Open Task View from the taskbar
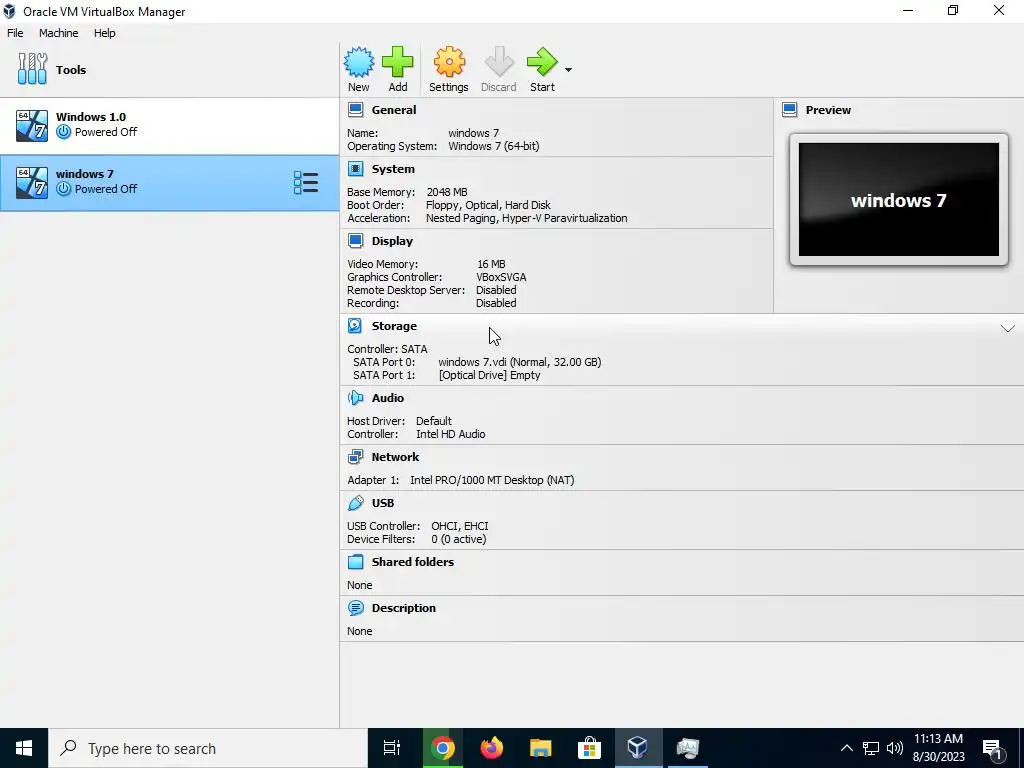This screenshot has height=768, width=1024. tap(392, 748)
